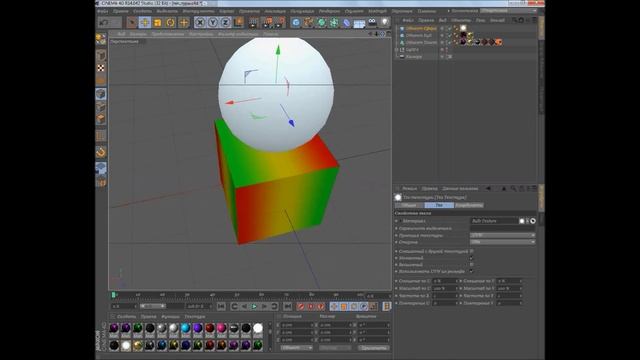Toggle the last checkbox above the Offset fields

471,271
